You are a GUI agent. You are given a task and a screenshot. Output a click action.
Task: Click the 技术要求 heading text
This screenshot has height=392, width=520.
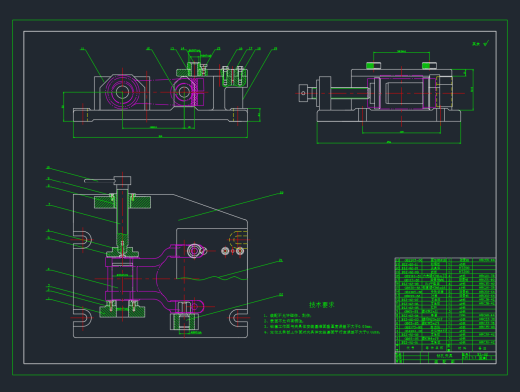[x=321, y=305]
